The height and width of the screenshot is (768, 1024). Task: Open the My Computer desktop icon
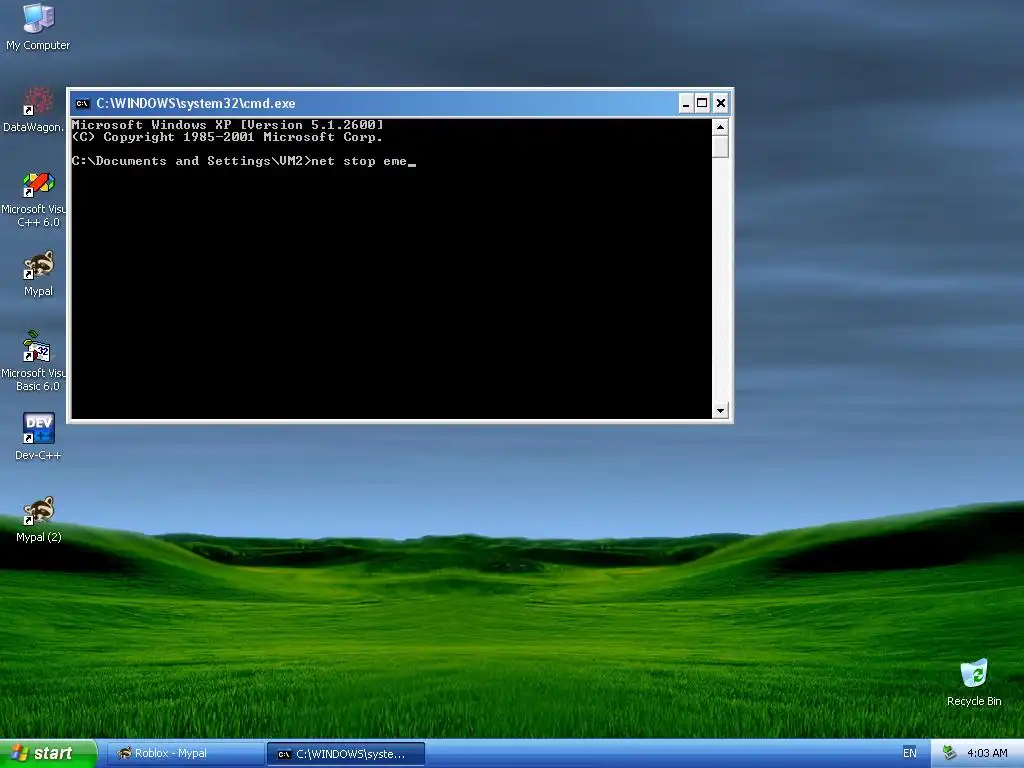coord(38,27)
